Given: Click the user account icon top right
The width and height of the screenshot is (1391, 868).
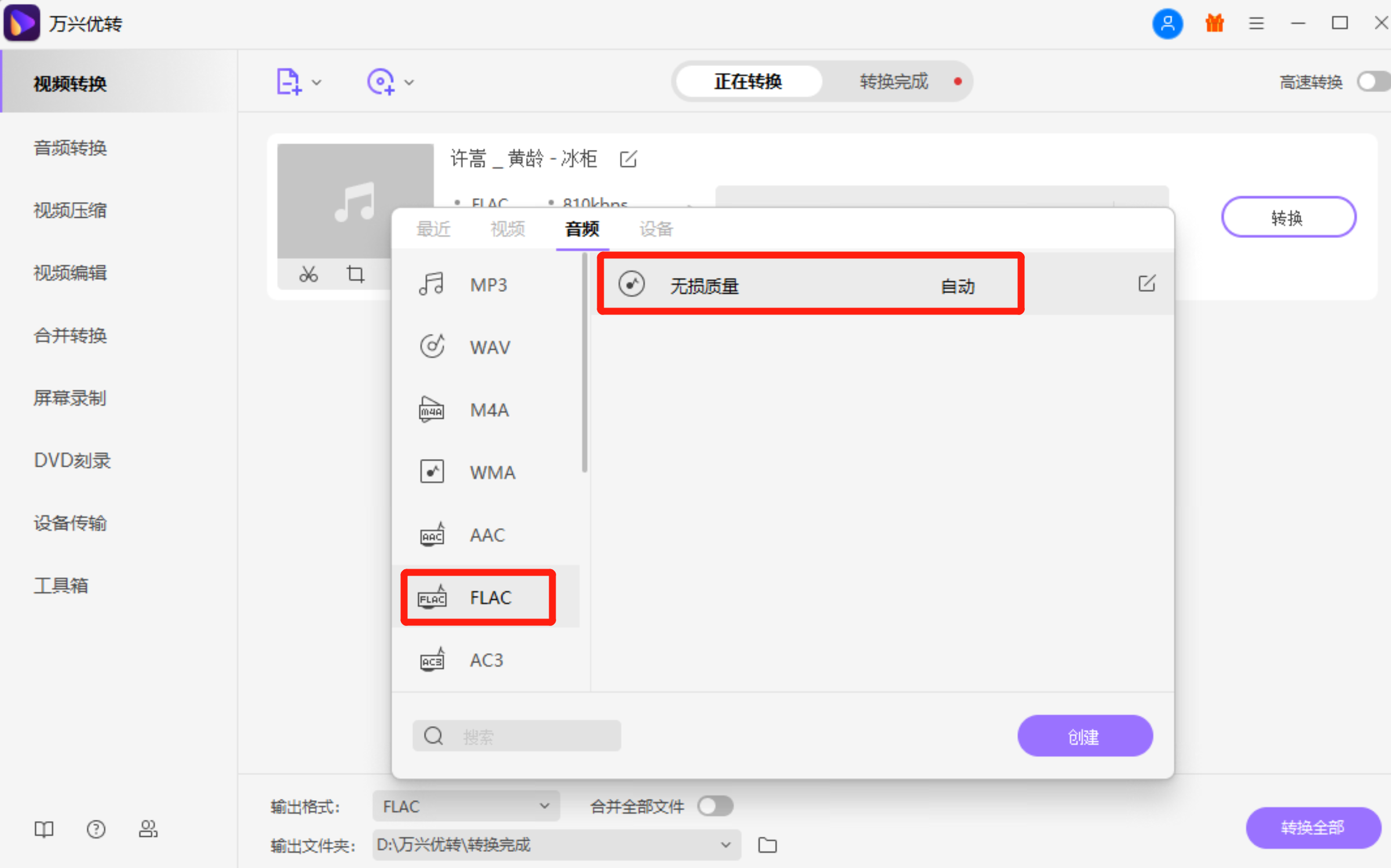Looking at the screenshot, I should click(1168, 24).
